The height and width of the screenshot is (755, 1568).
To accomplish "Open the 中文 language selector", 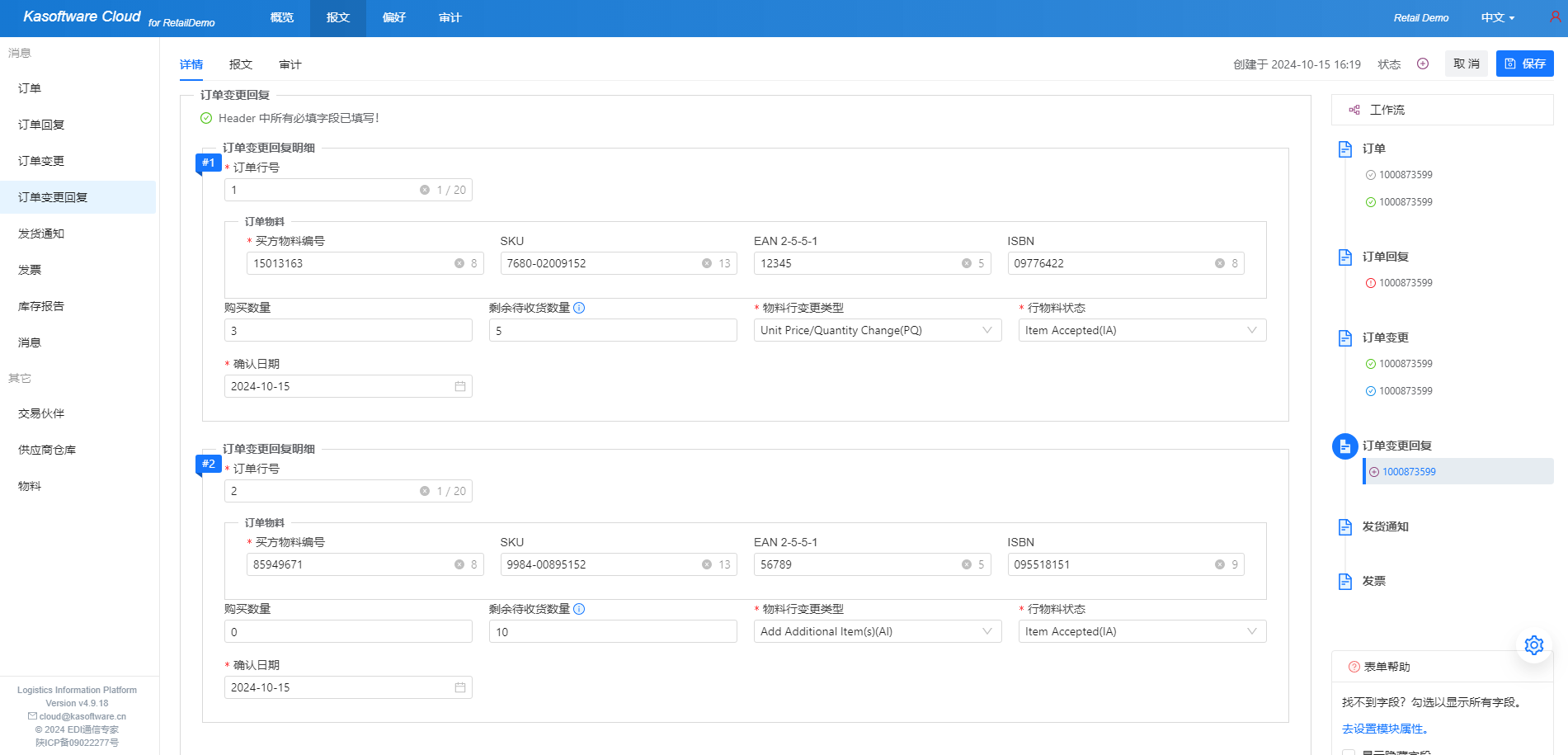I will pyautogui.click(x=1497, y=17).
